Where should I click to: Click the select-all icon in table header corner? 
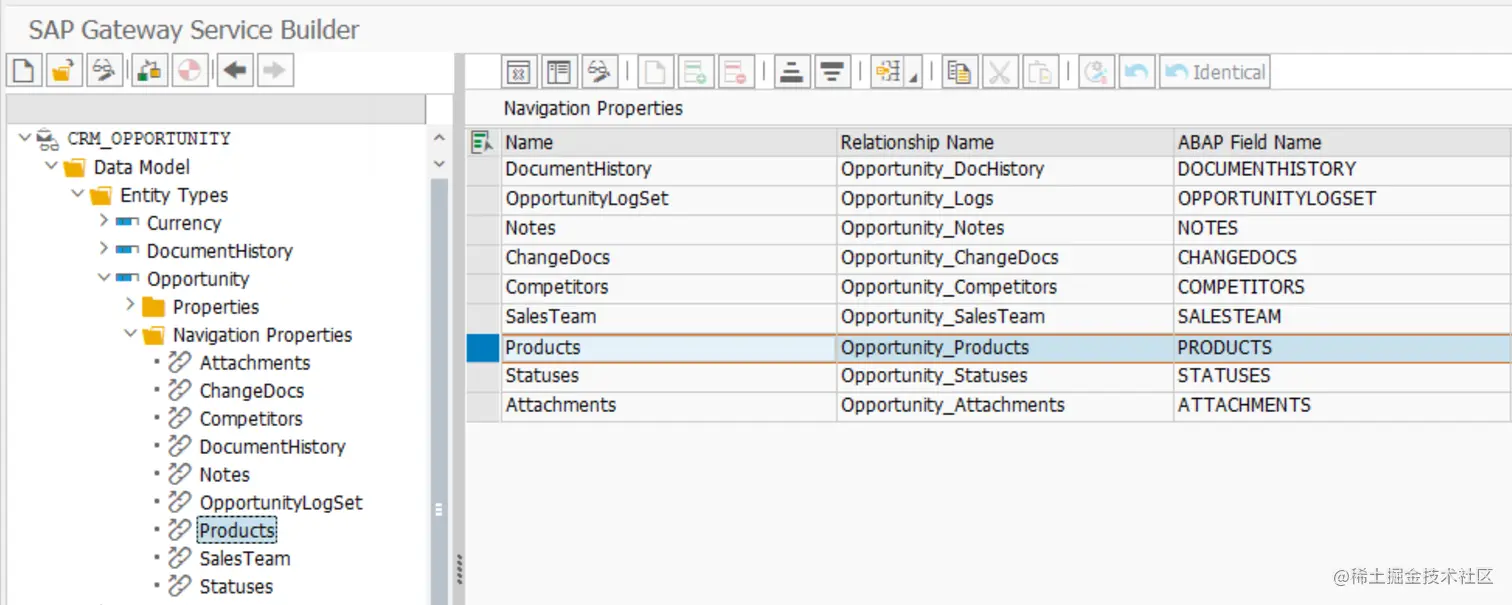click(482, 142)
